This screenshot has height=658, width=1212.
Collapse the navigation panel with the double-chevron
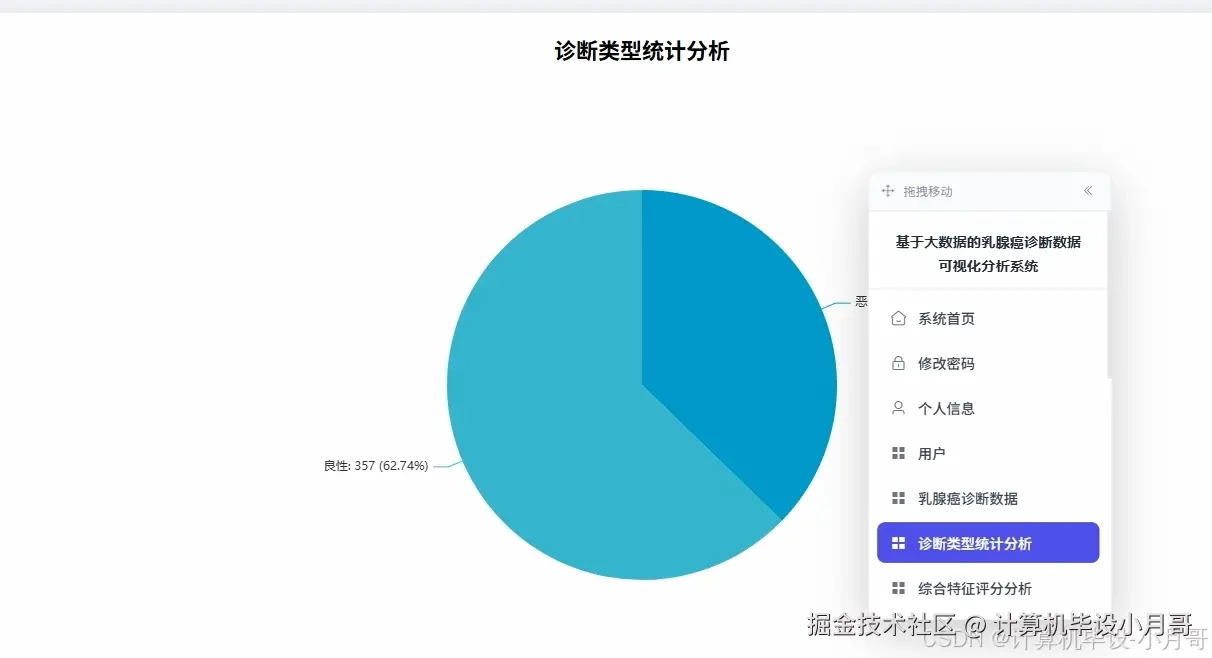pyautogui.click(x=1088, y=191)
